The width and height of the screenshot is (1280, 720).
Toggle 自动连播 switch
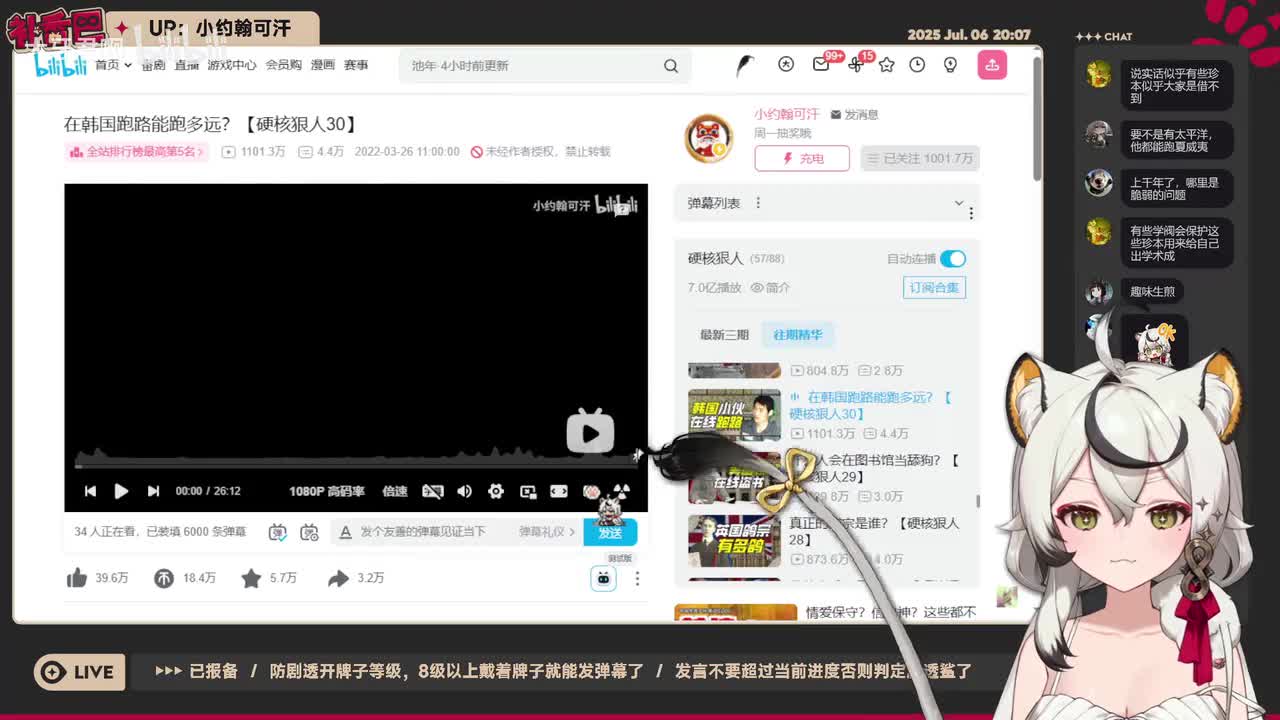coord(953,259)
